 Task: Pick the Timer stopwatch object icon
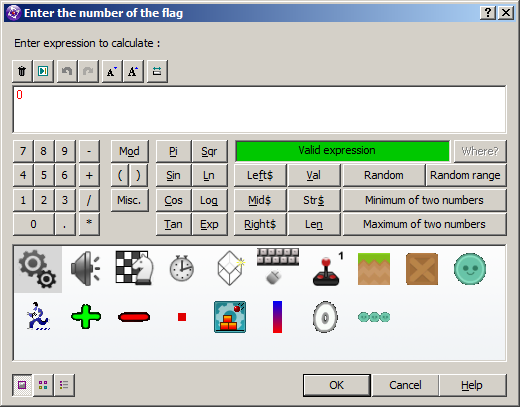[x=181, y=268]
